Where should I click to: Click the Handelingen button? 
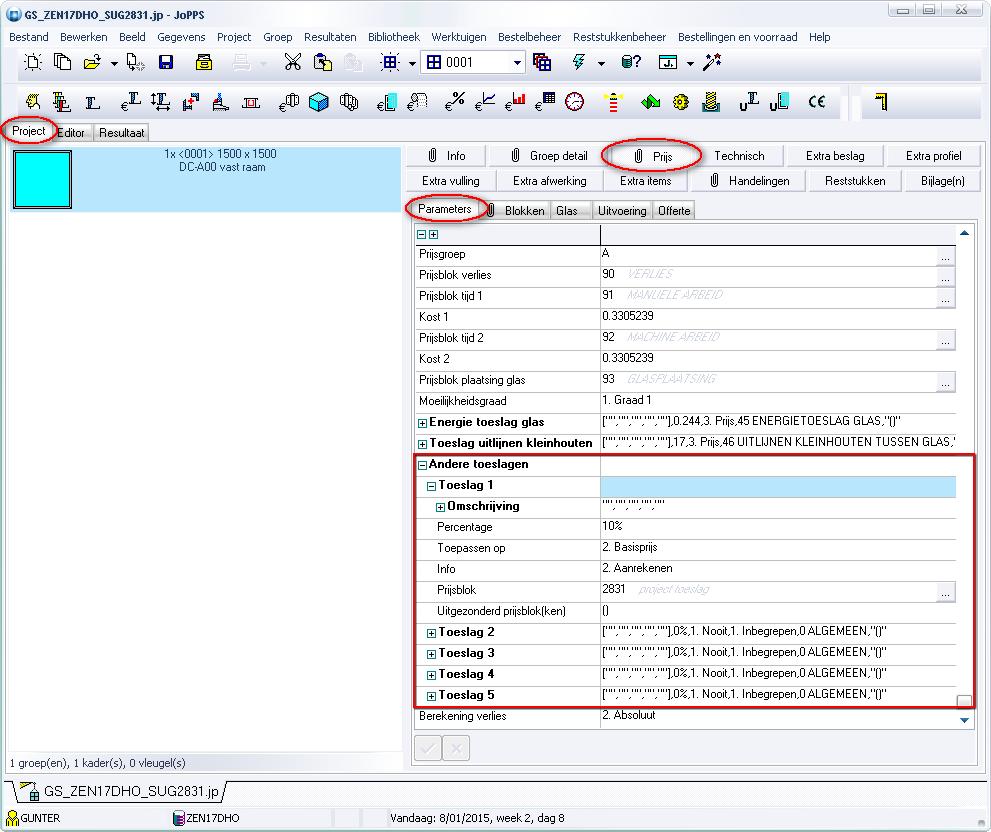coord(750,181)
